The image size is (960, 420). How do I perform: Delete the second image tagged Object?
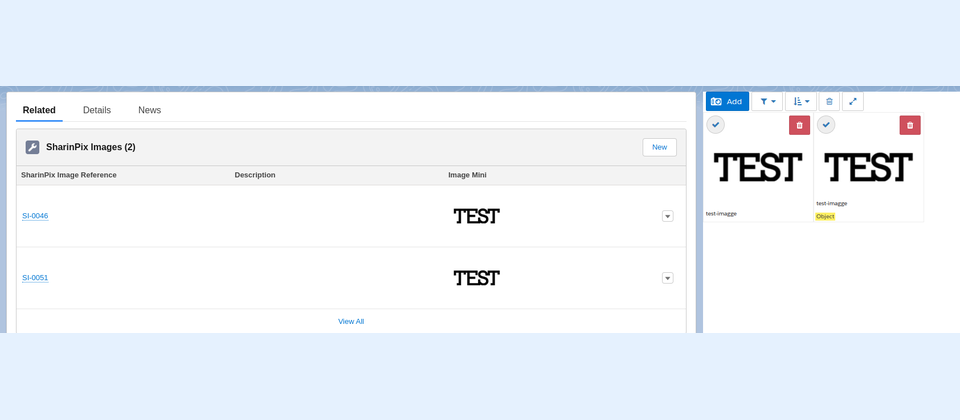click(909, 125)
